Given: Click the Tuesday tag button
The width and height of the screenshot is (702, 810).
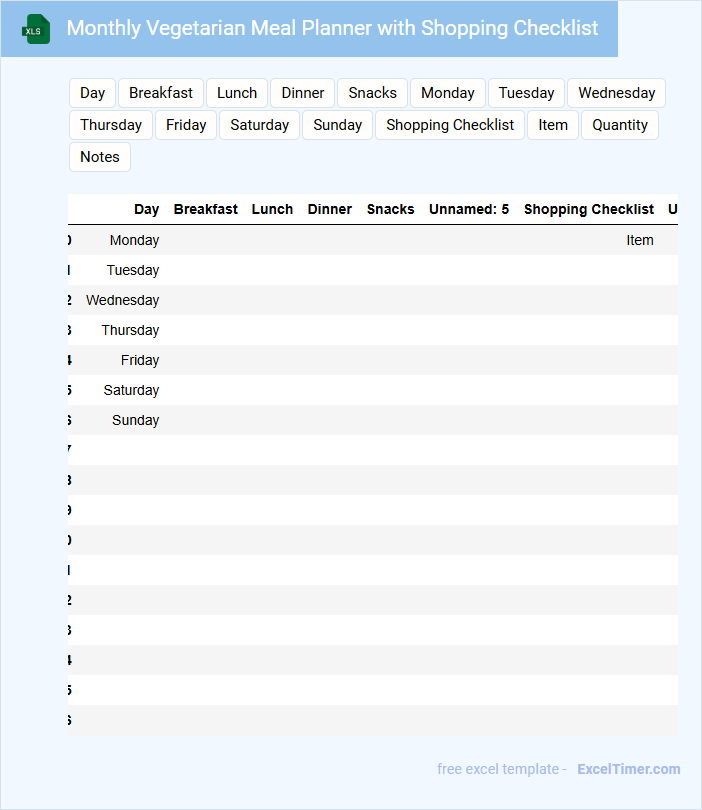Looking at the screenshot, I should click(x=526, y=93).
